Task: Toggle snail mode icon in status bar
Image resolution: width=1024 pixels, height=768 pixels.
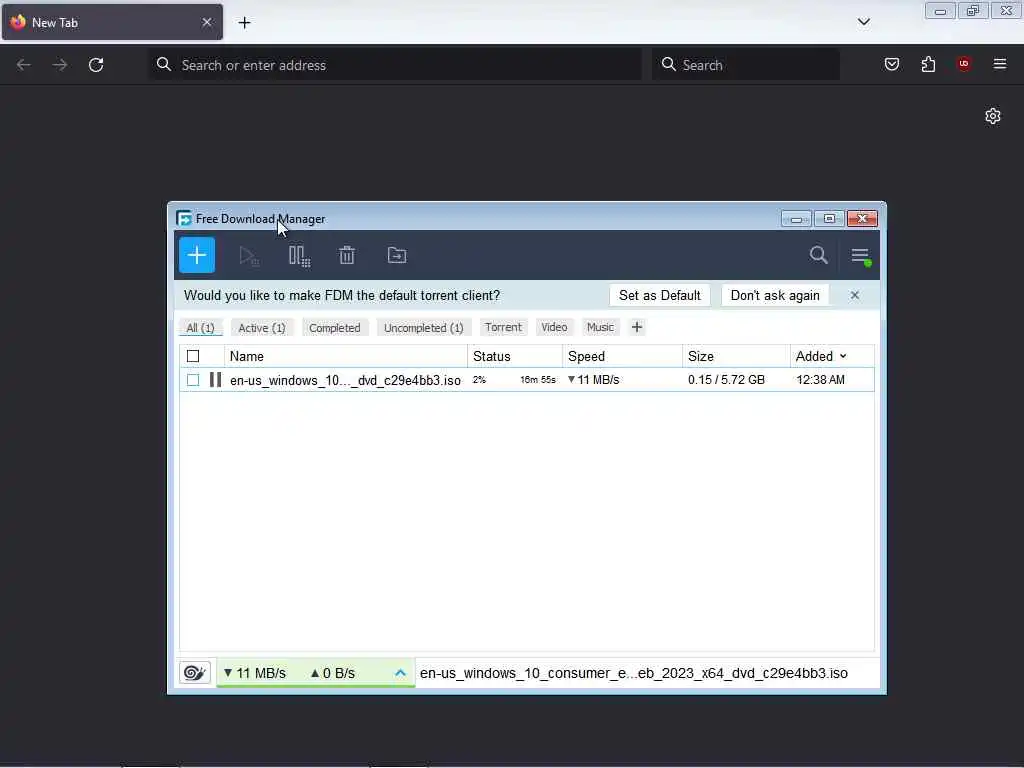Action: pos(195,673)
